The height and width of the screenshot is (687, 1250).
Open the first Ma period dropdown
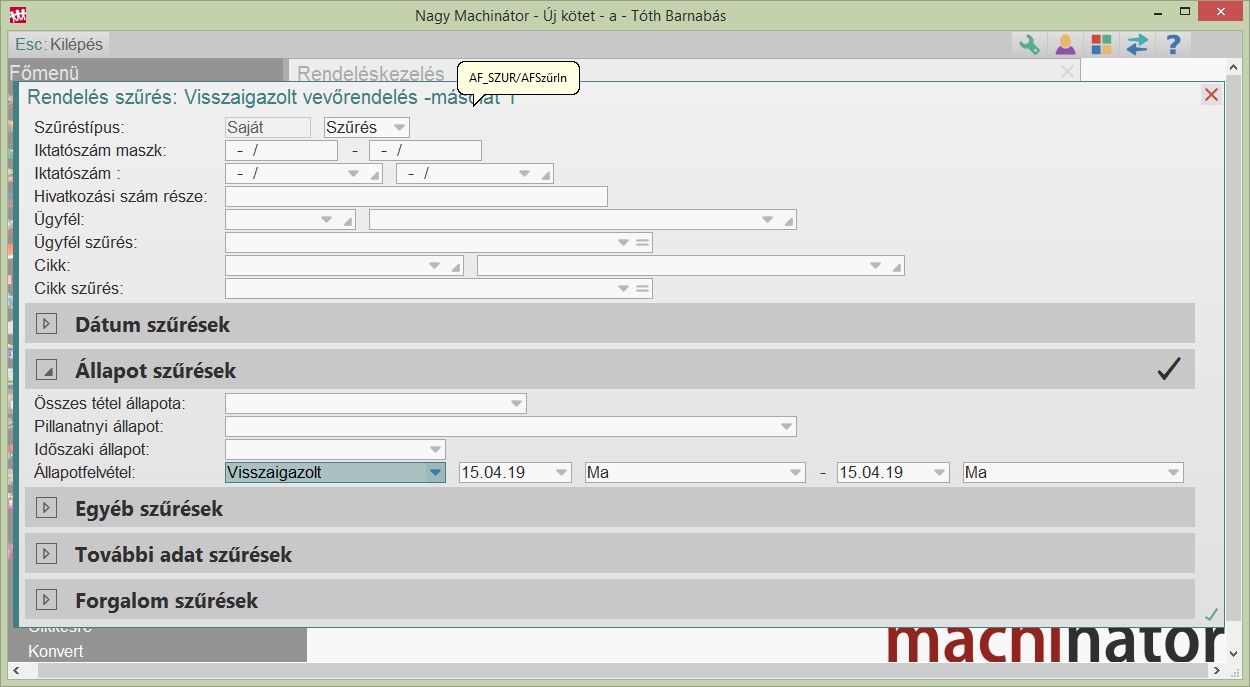[x=795, y=473]
